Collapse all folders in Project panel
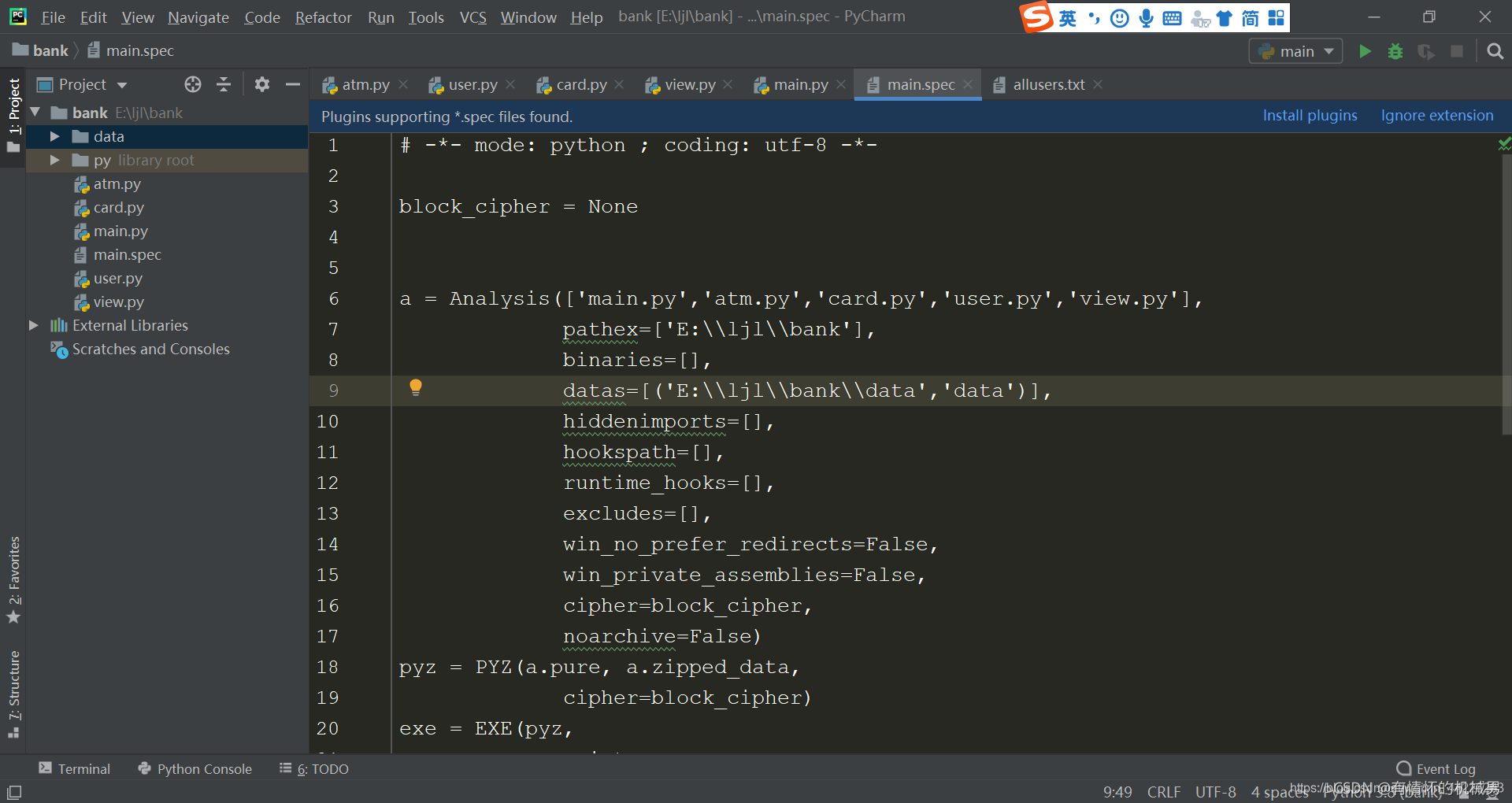Image resolution: width=1512 pixels, height=803 pixels. tap(224, 84)
